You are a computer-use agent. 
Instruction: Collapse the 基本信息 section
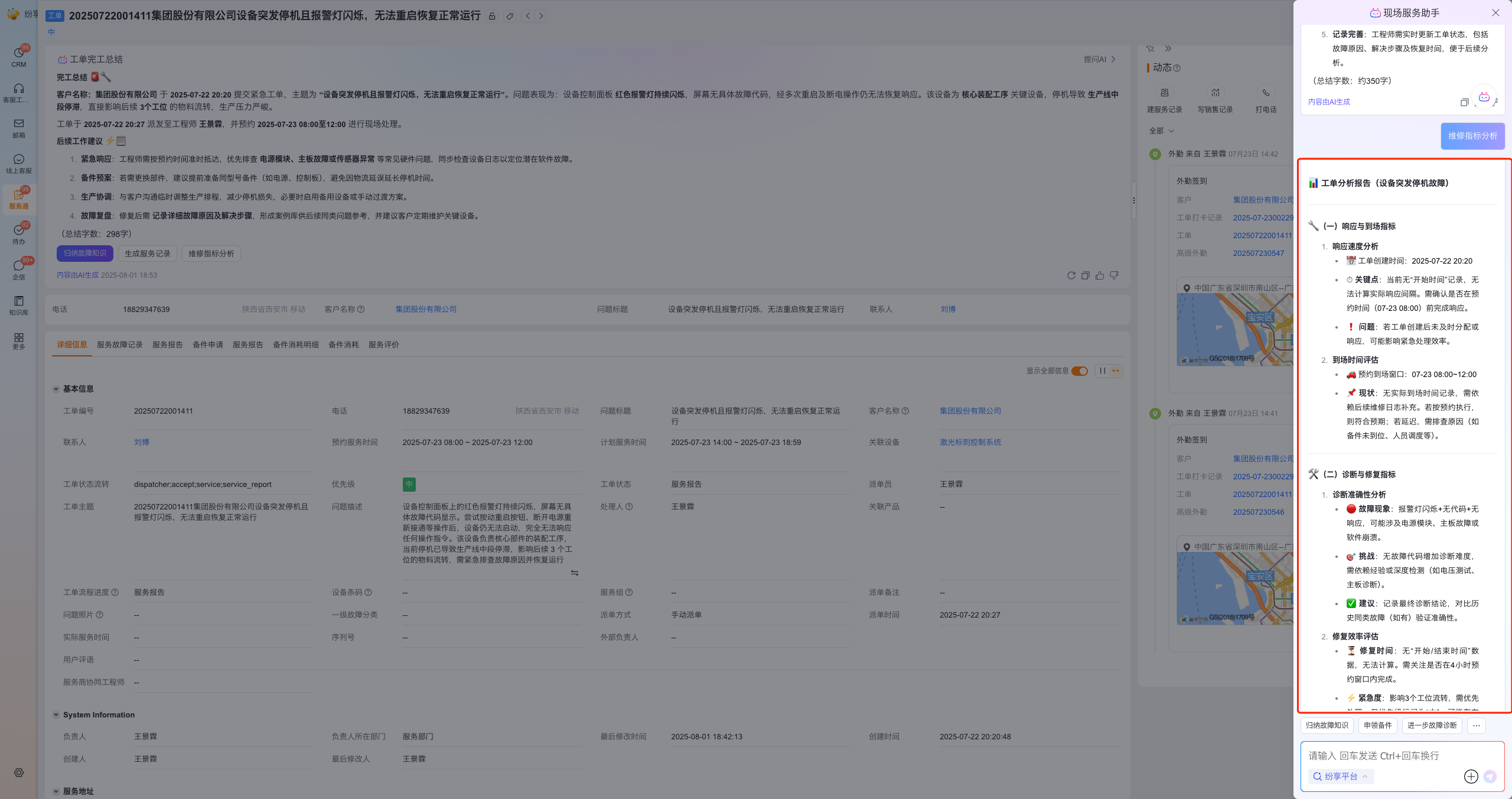coord(56,389)
